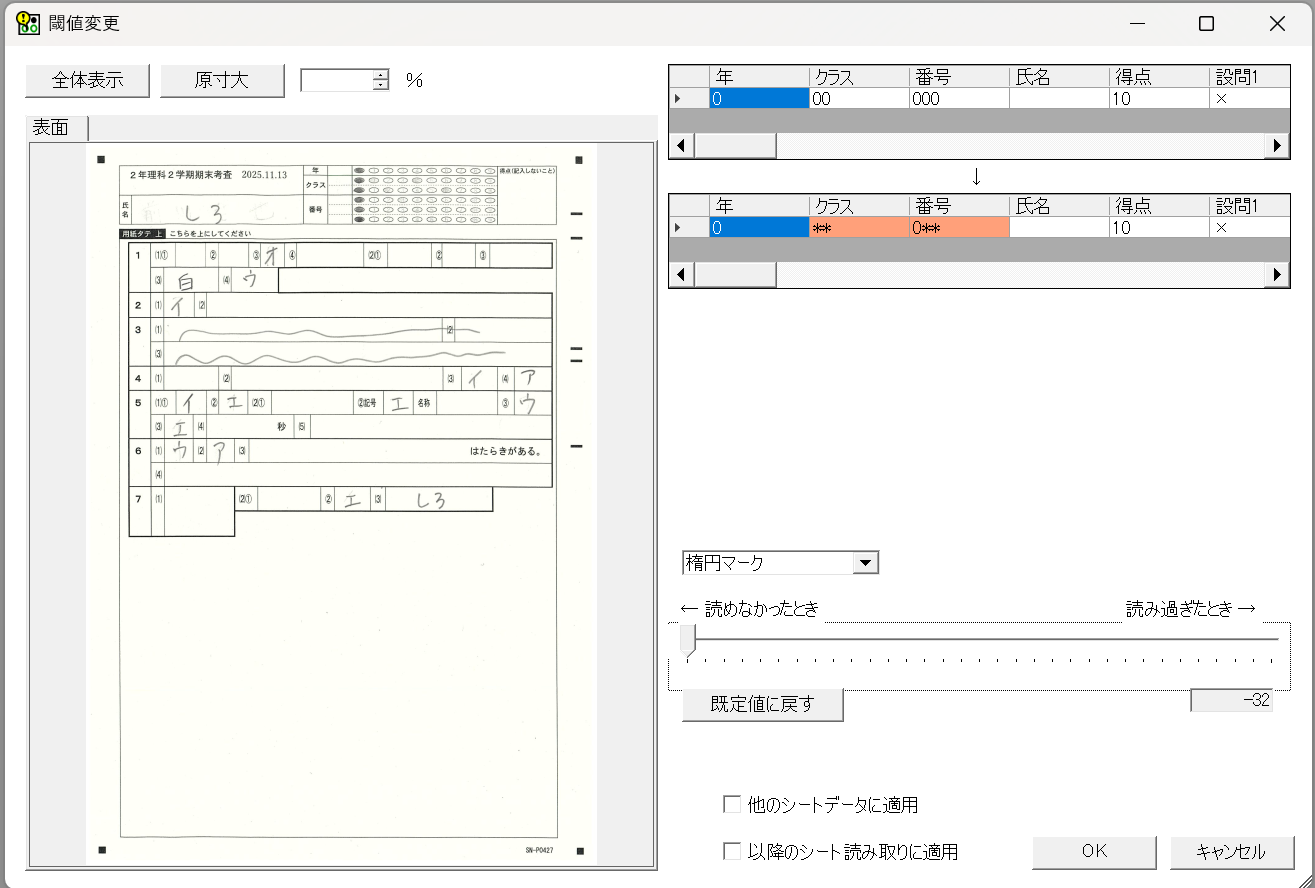Confirm with the OK button

(x=1094, y=852)
